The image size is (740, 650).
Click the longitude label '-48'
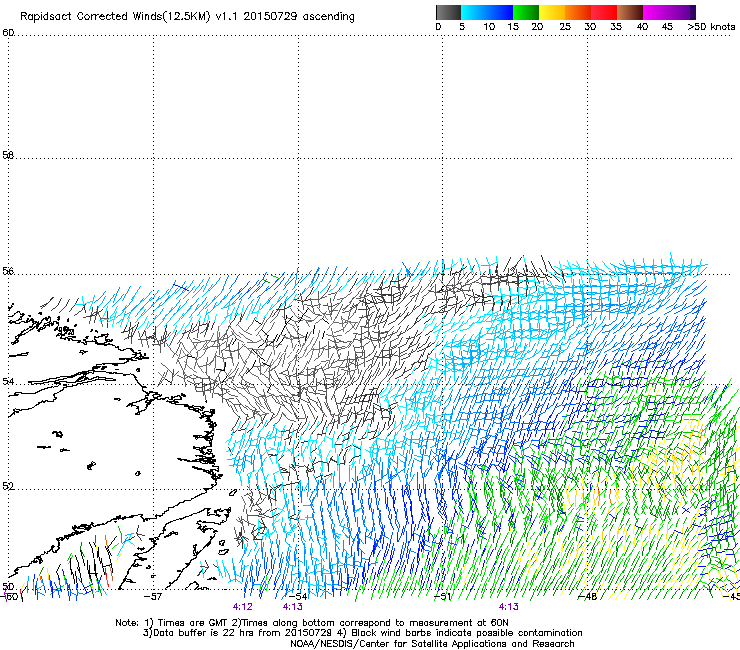tap(588, 597)
